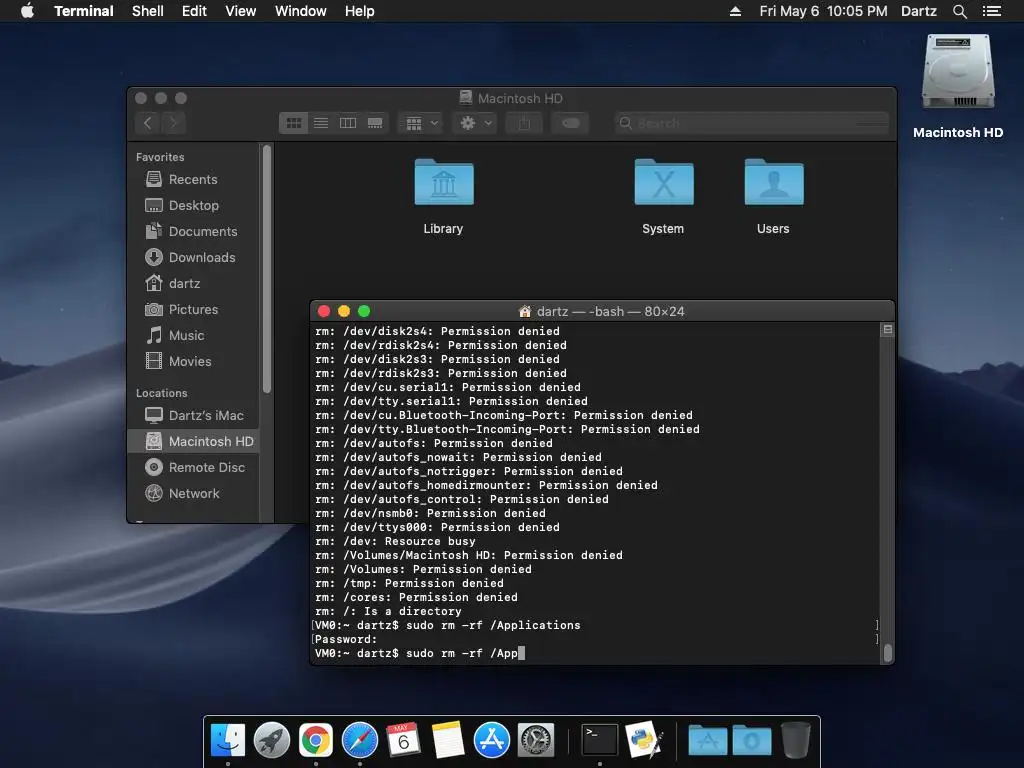Switch Finder to gallery view

pyautogui.click(x=375, y=123)
